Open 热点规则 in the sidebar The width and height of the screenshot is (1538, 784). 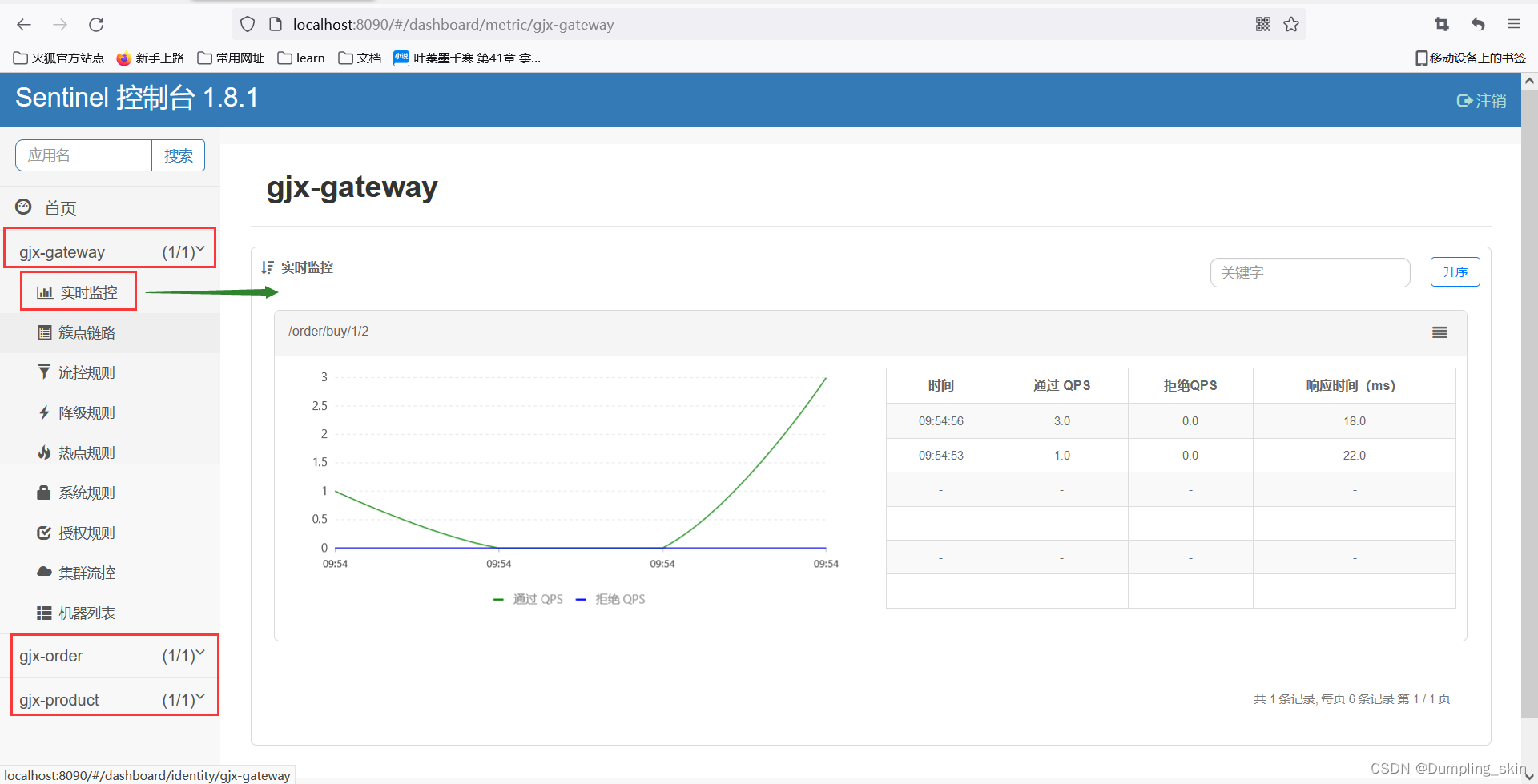[x=87, y=452]
